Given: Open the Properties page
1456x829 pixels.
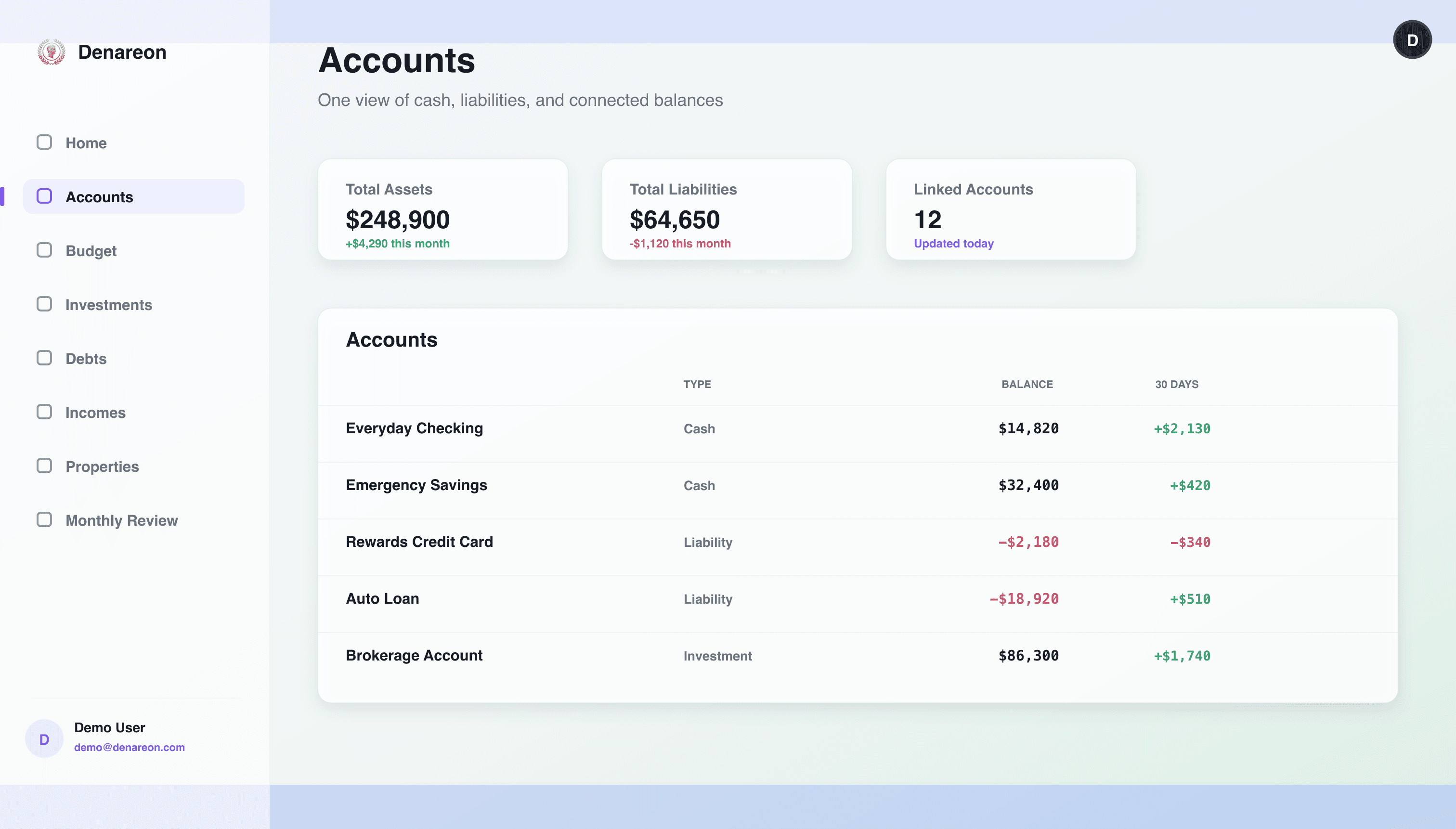Looking at the screenshot, I should pyautogui.click(x=134, y=466).
